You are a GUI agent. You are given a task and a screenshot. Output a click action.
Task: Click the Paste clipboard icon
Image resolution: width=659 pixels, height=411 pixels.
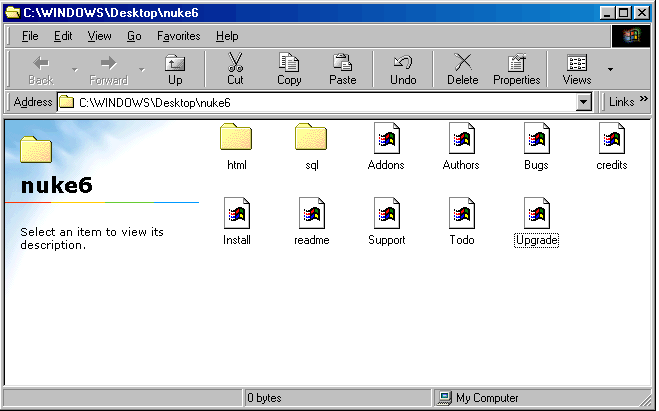[343, 63]
